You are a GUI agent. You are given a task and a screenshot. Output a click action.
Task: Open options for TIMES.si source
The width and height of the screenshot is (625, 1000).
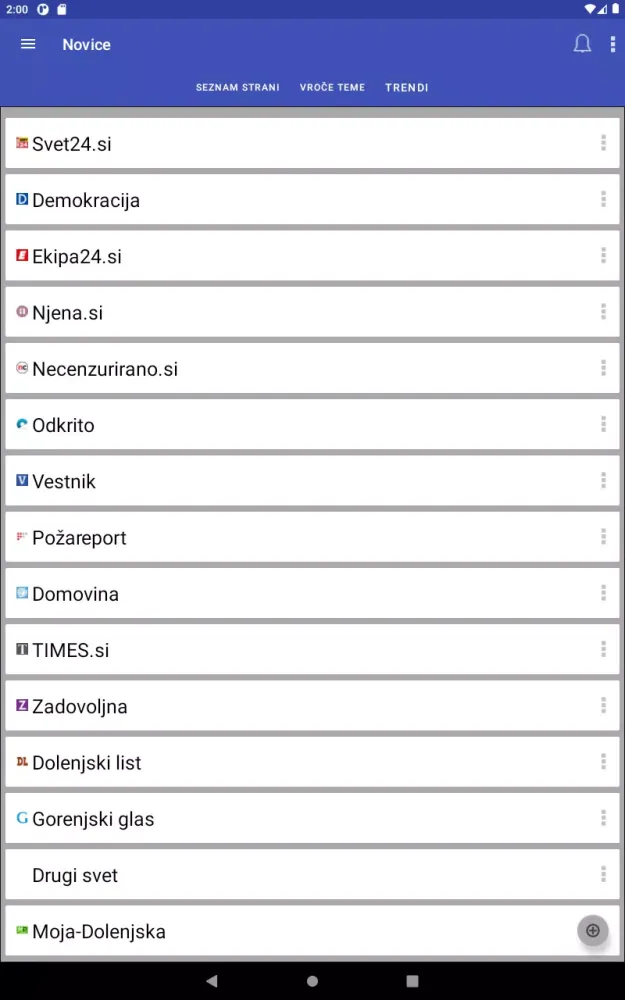coord(603,650)
